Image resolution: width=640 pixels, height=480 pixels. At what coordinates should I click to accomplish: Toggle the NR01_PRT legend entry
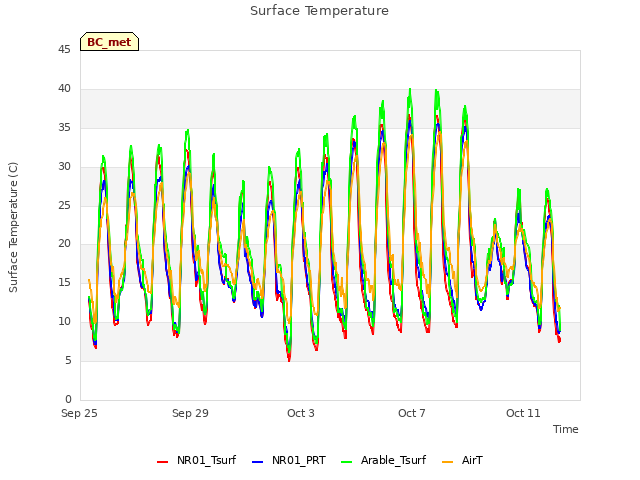coord(289,460)
